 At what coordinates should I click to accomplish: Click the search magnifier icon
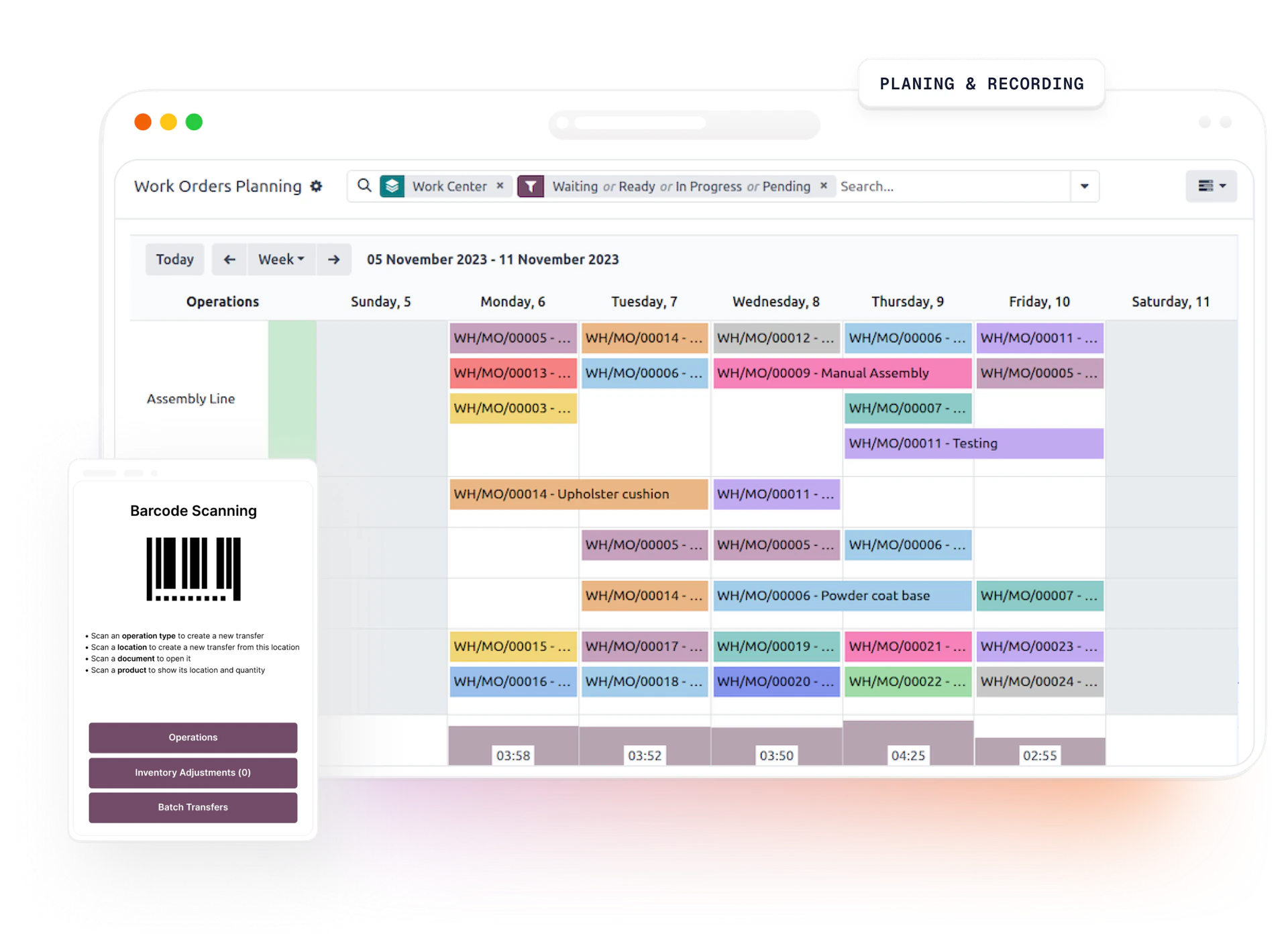tap(364, 186)
